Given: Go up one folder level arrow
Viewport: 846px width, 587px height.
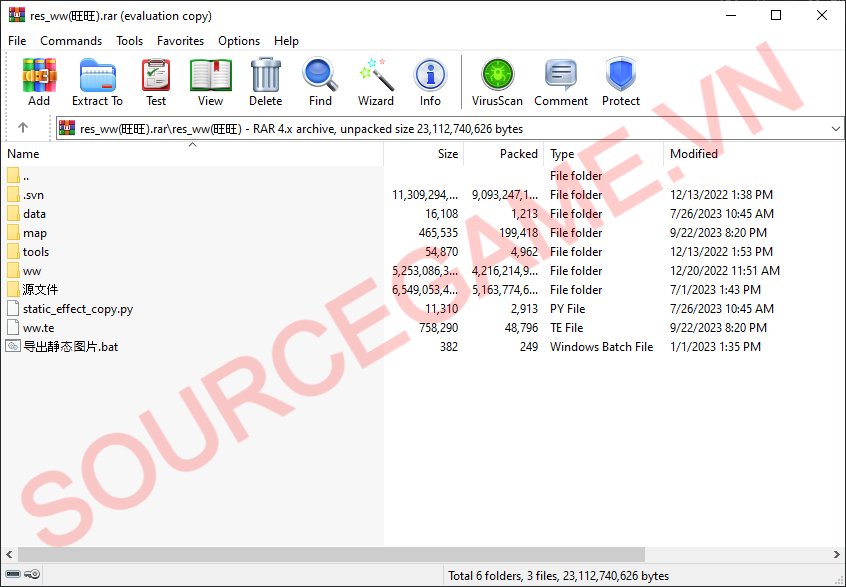Looking at the screenshot, I should [x=23, y=128].
